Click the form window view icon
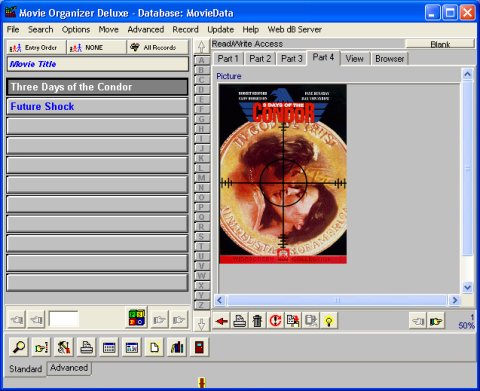480x391 pixels. (x=131, y=347)
